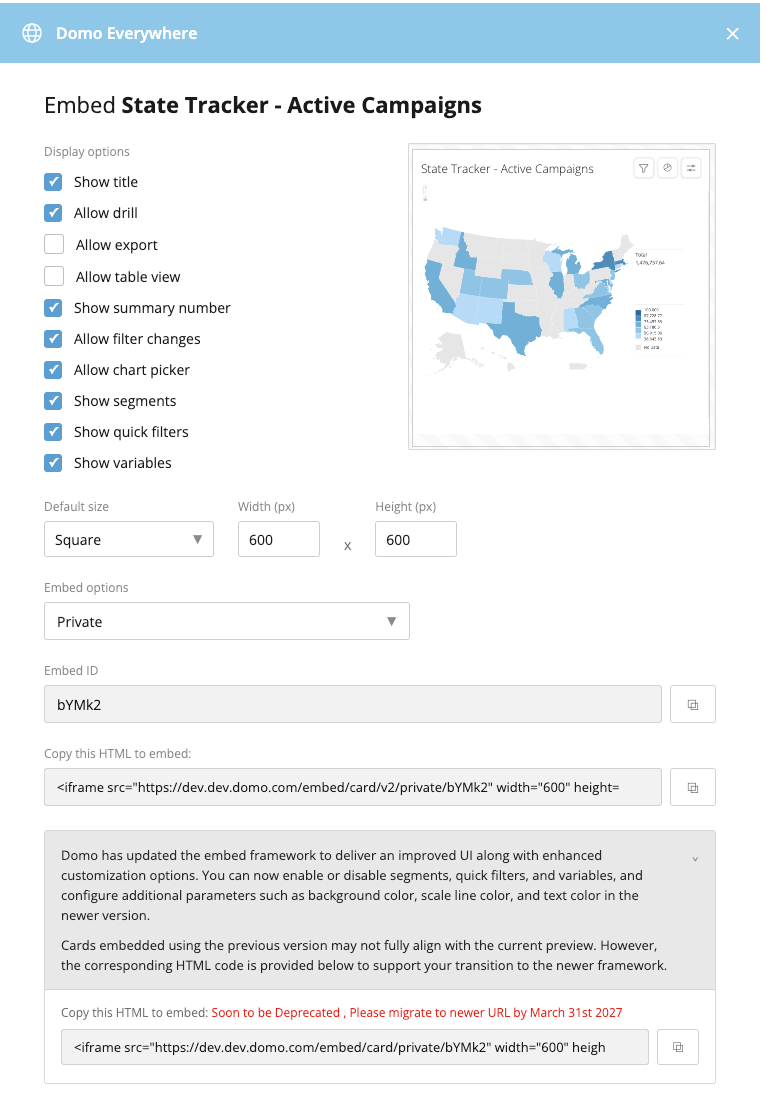Enable the Allow export checkbox
This screenshot has width=767, height=1112.
tap(54, 244)
